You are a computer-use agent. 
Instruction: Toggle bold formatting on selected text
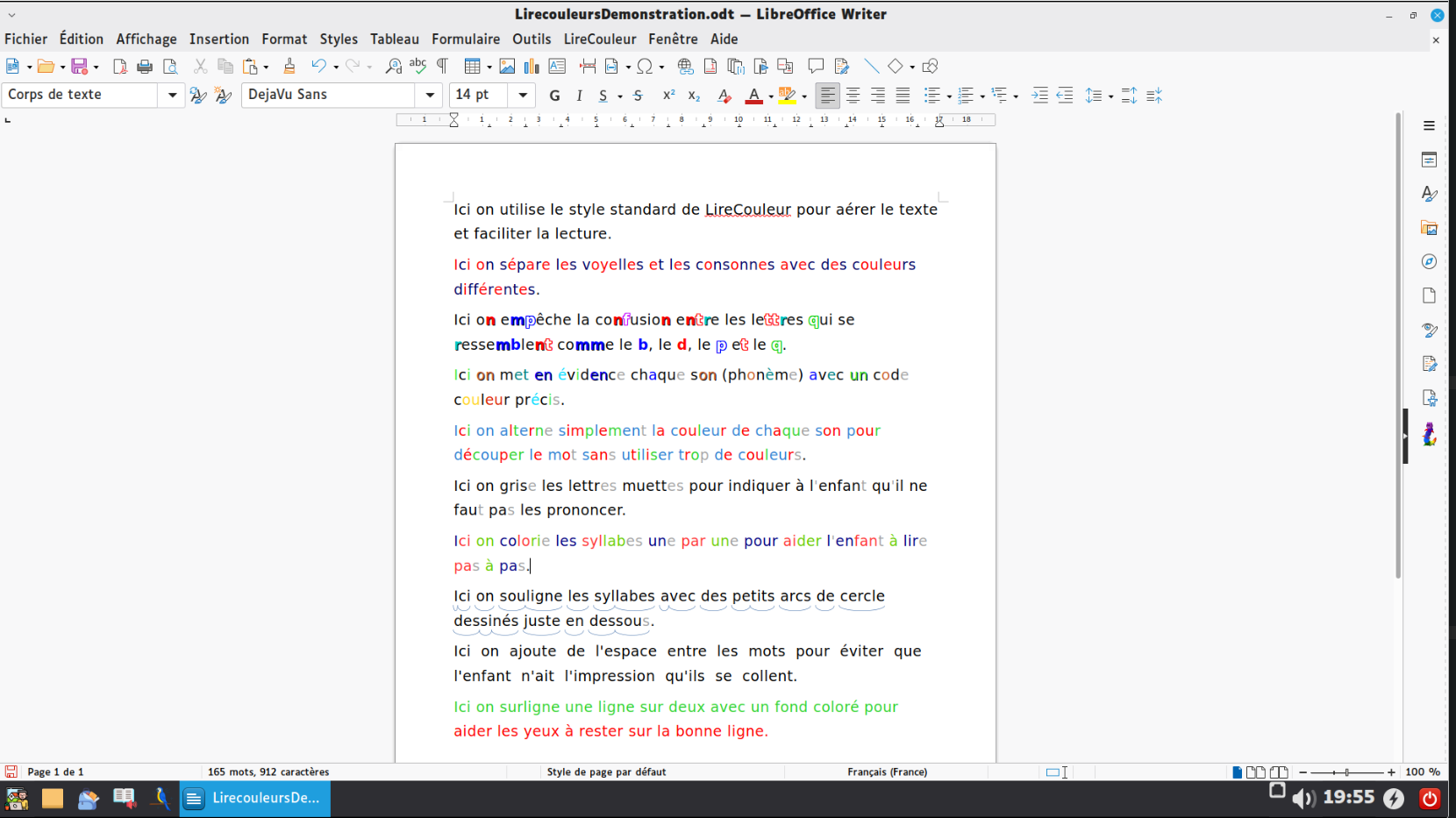(554, 96)
